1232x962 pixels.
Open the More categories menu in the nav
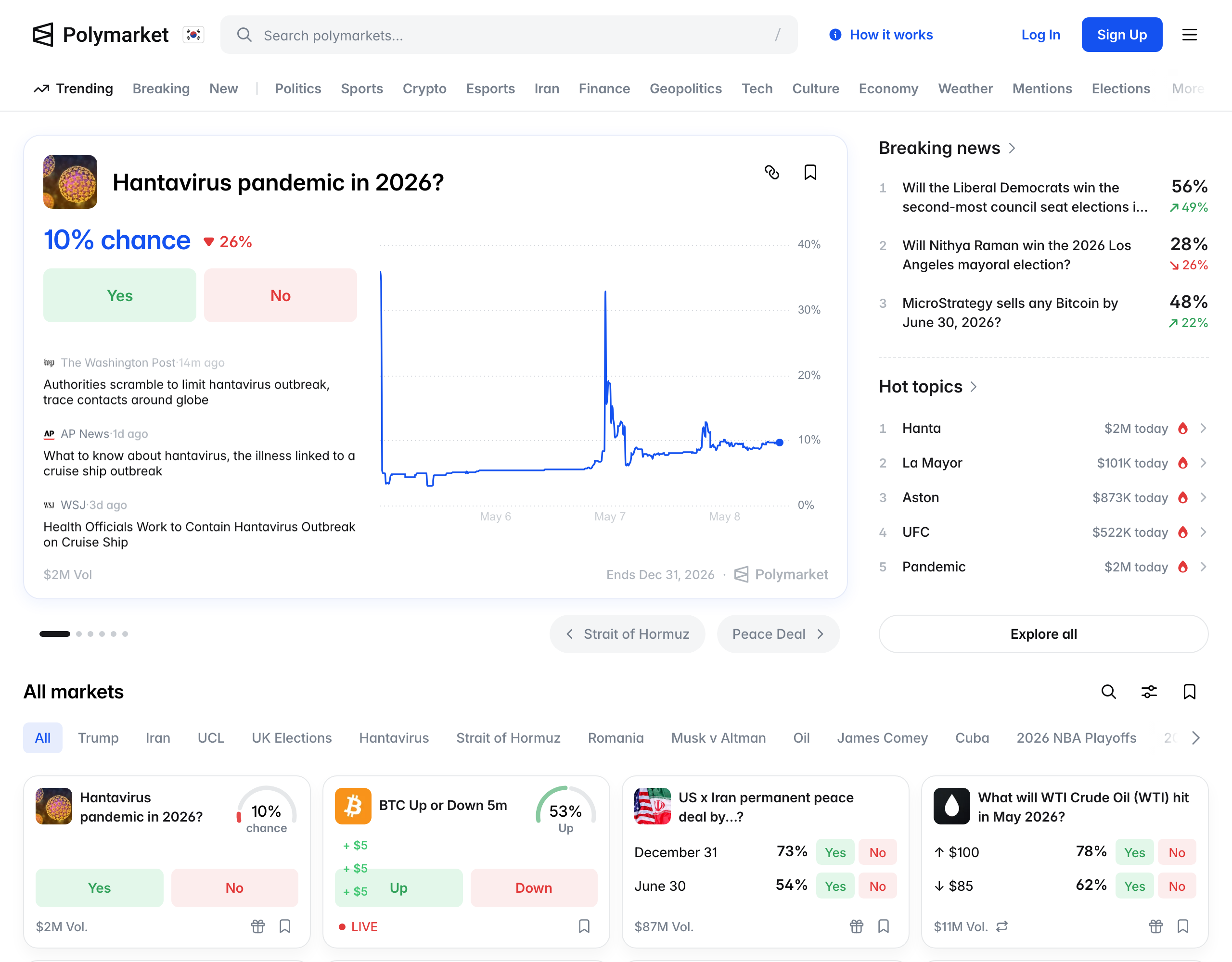pos(1187,89)
